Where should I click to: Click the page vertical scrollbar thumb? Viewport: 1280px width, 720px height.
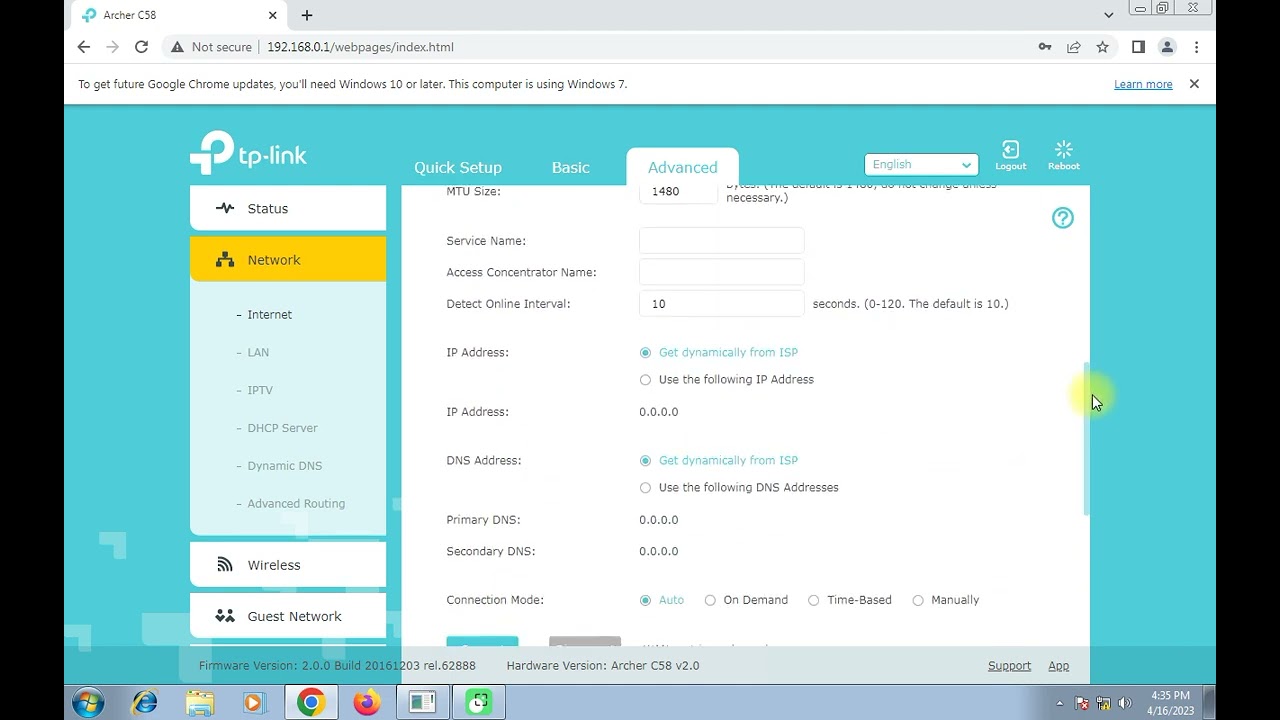pos(1086,440)
